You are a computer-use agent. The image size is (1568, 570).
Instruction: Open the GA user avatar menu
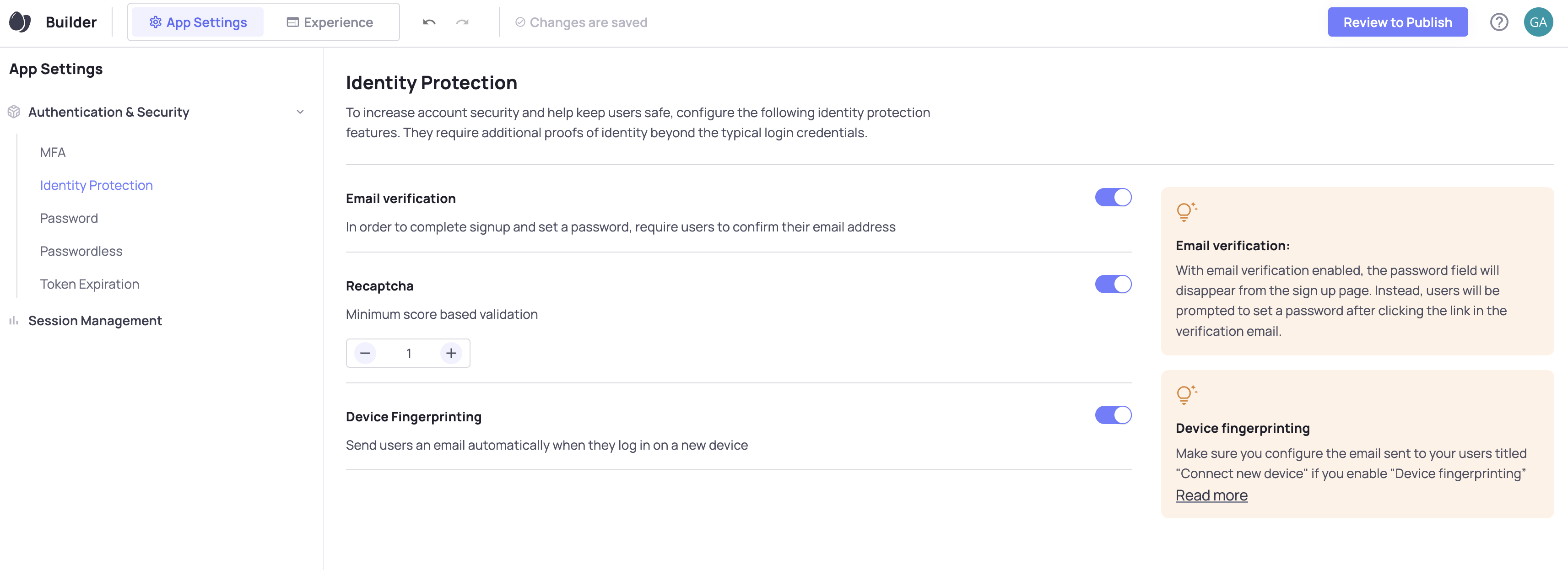1538,22
